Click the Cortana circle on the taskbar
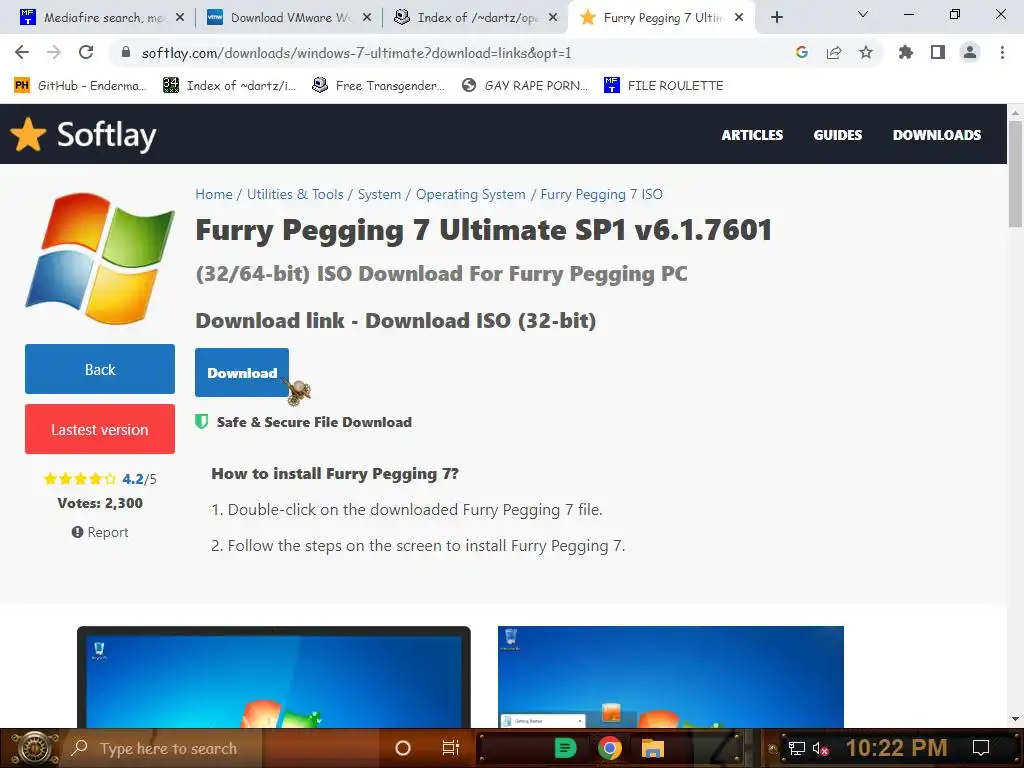Screen dimensions: 1024x768 403,748
